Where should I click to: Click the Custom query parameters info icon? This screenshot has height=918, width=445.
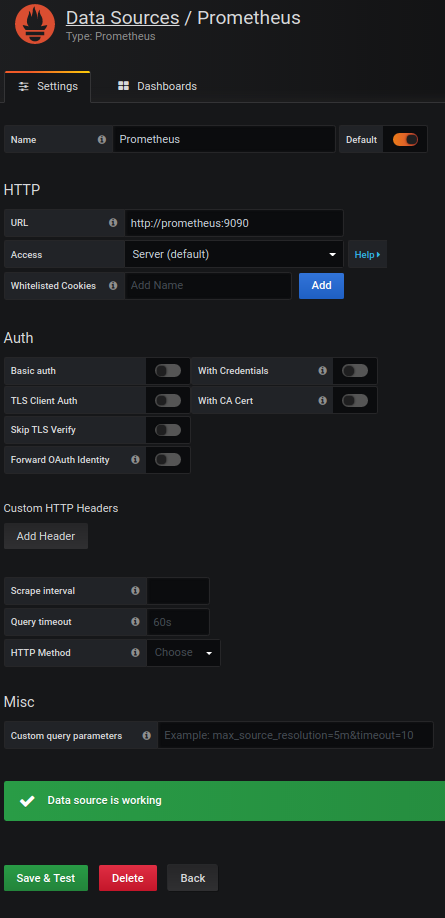pyautogui.click(x=146, y=735)
